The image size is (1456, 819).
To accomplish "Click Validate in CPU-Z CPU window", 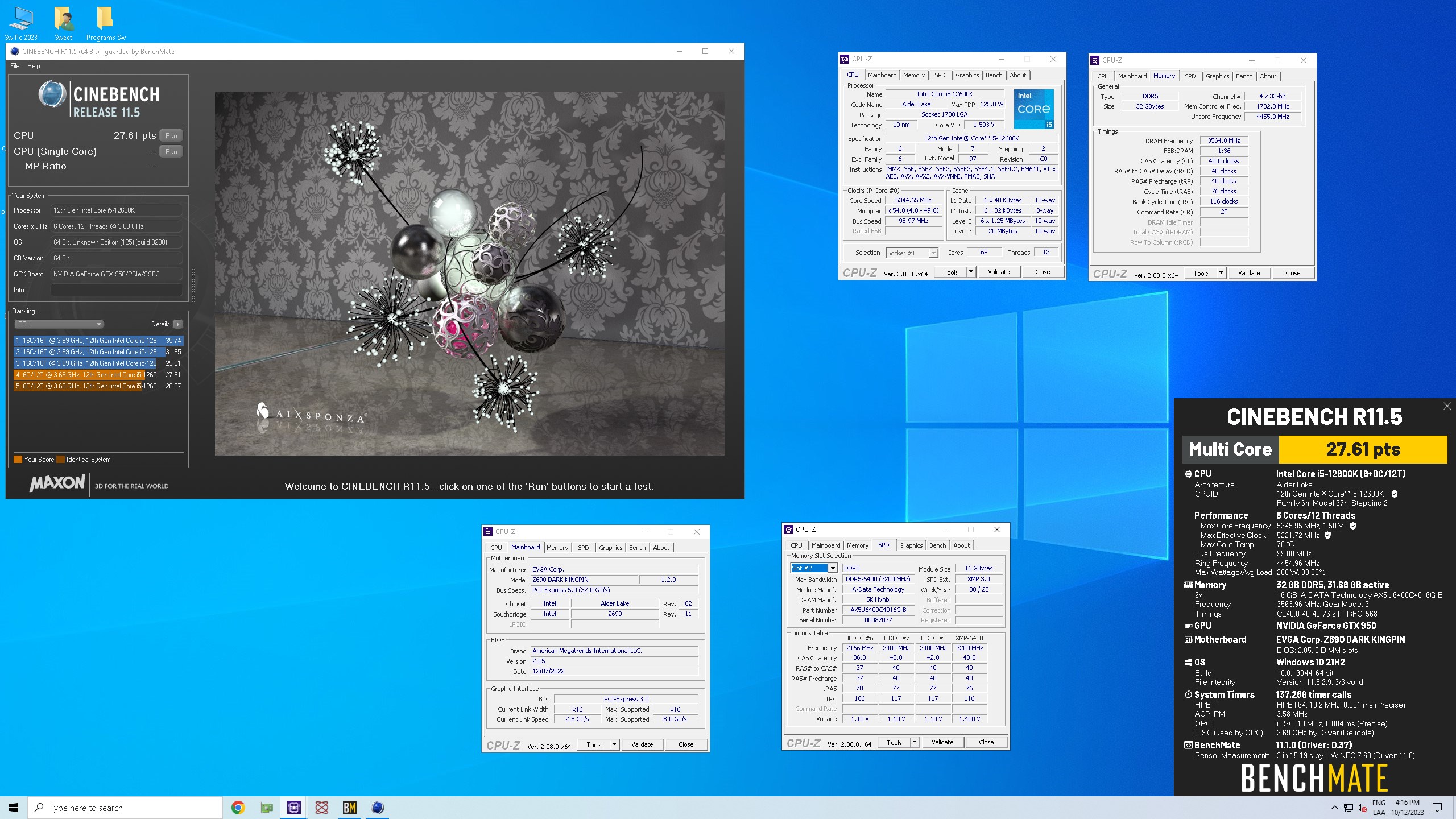I will point(999,272).
